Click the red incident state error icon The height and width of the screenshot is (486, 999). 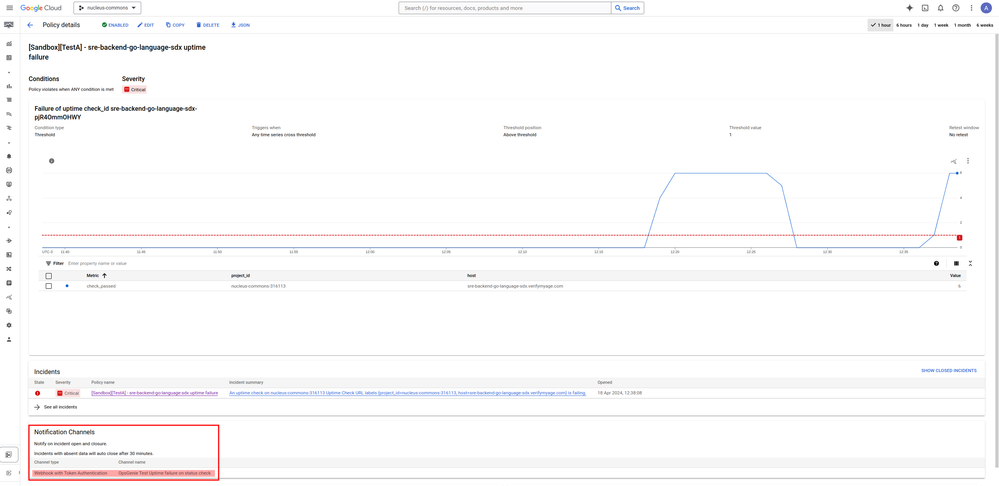tap(38, 393)
